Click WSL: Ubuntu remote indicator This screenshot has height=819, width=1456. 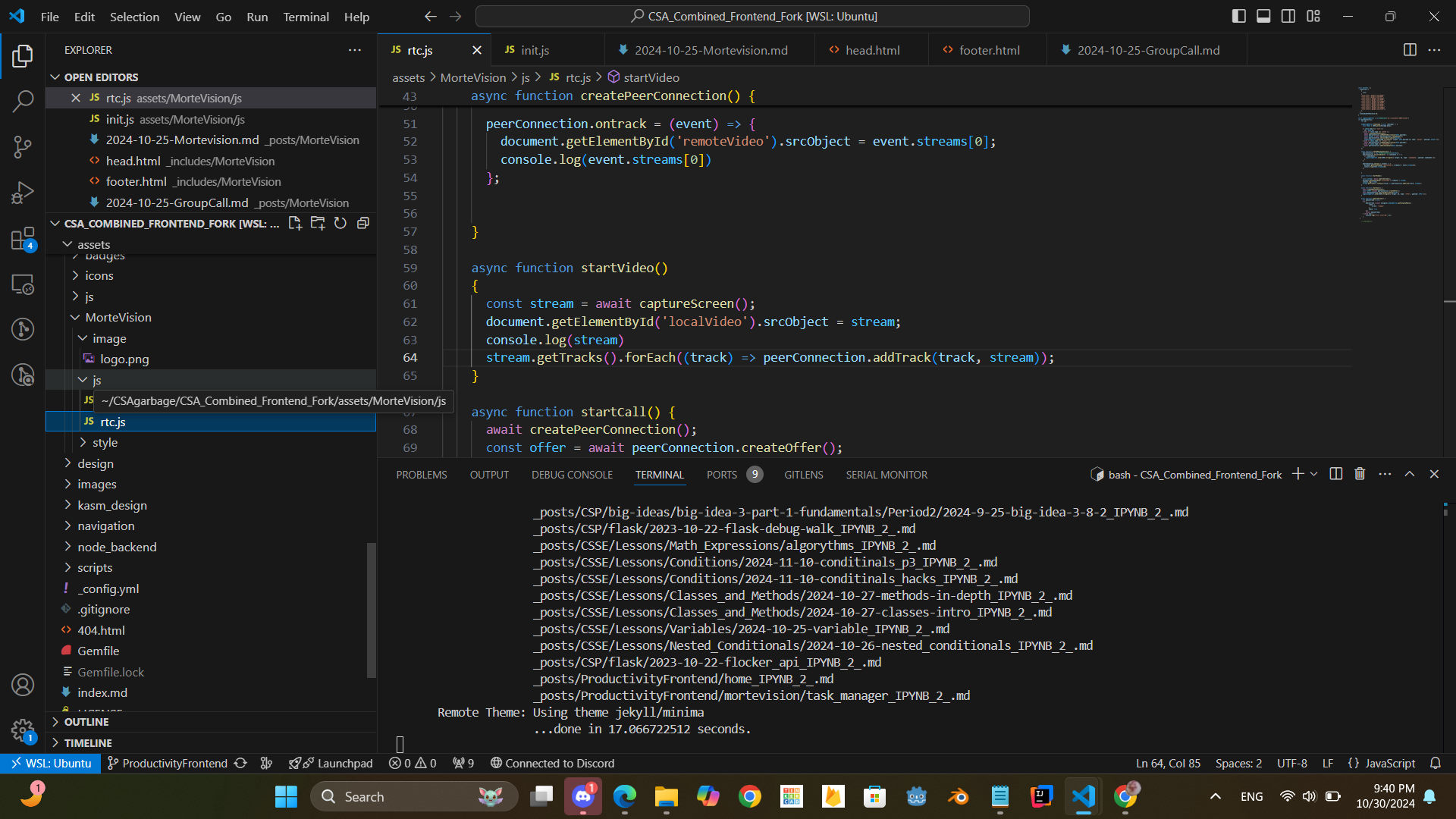pos(50,763)
